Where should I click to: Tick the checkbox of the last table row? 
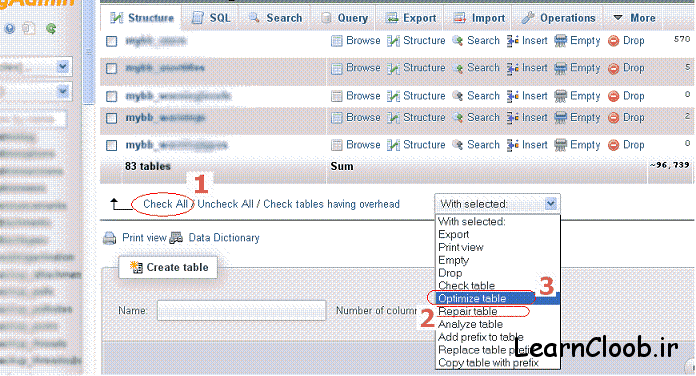[111, 146]
